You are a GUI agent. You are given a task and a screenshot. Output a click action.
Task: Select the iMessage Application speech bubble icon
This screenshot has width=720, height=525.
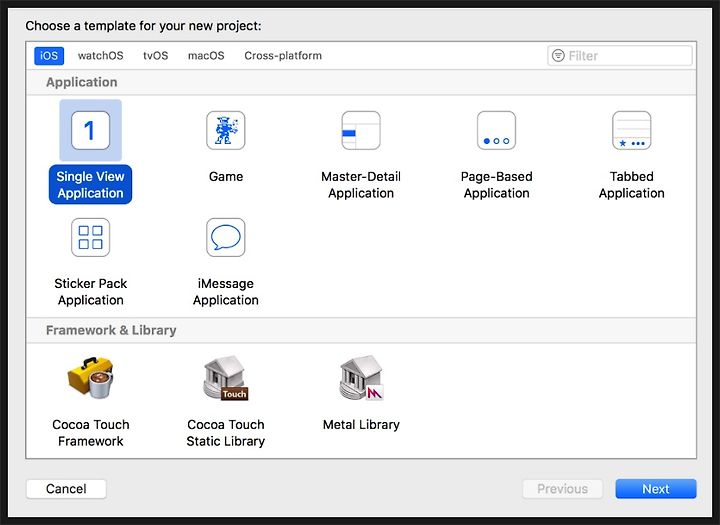tap(225, 237)
